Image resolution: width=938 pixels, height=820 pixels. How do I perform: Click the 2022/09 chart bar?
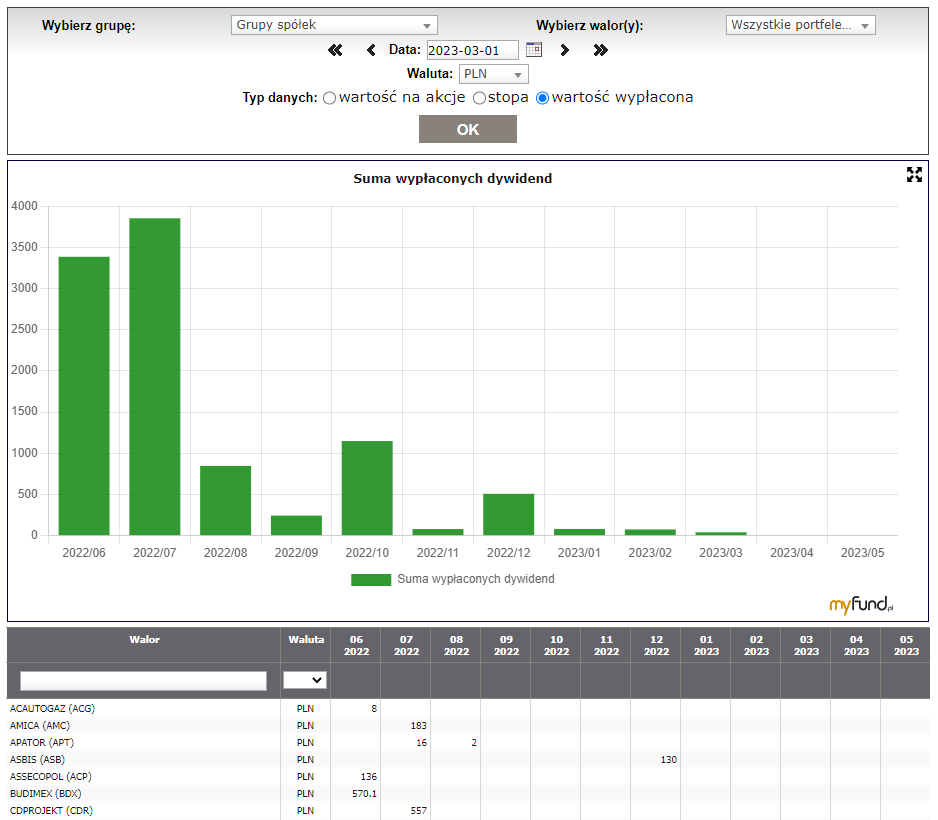pyautogui.click(x=296, y=525)
